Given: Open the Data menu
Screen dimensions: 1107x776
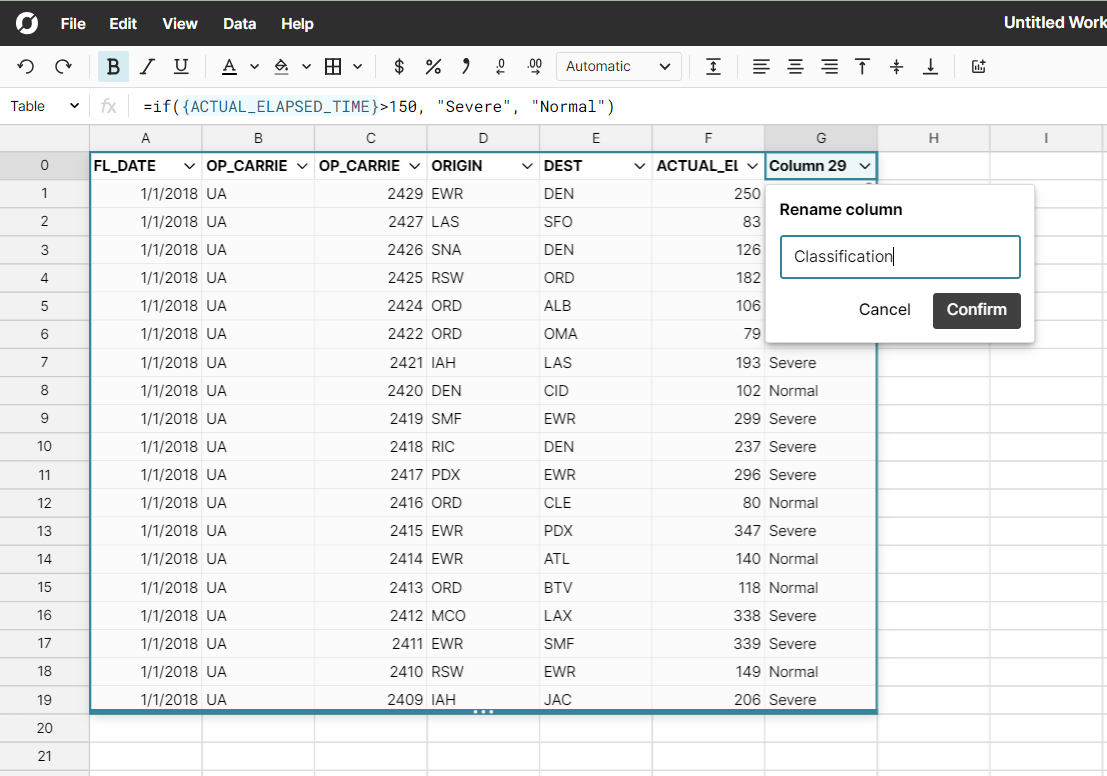Looking at the screenshot, I should [x=239, y=23].
